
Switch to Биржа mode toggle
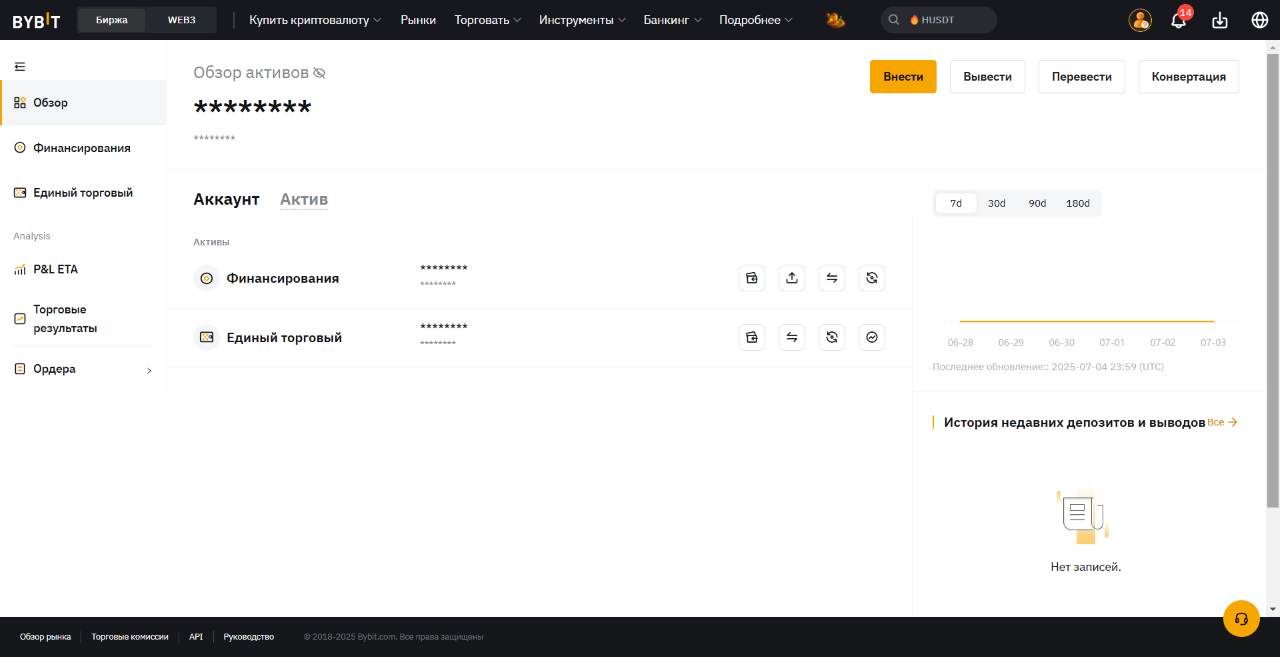[x=112, y=20]
